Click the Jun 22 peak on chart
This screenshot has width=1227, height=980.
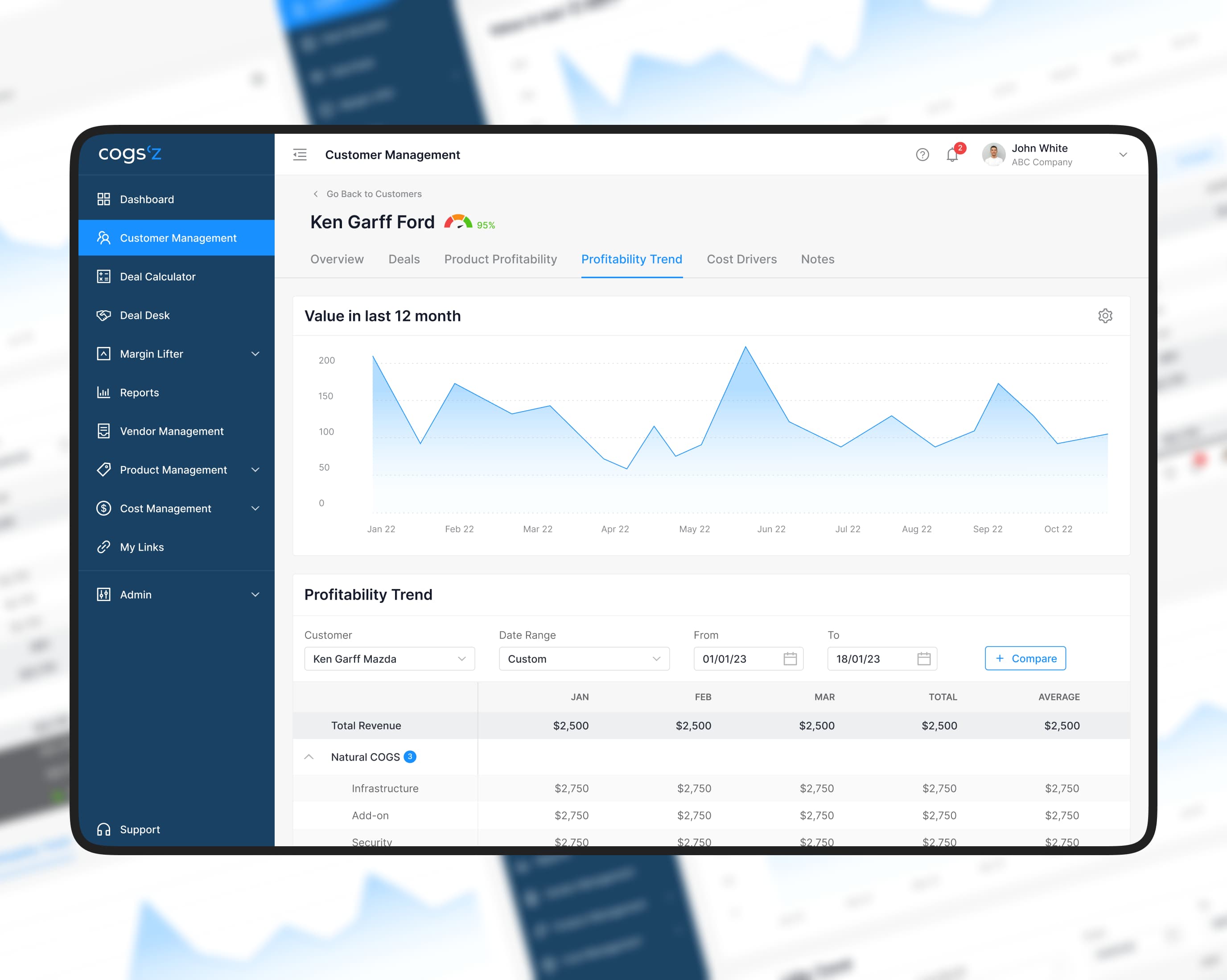(745, 347)
